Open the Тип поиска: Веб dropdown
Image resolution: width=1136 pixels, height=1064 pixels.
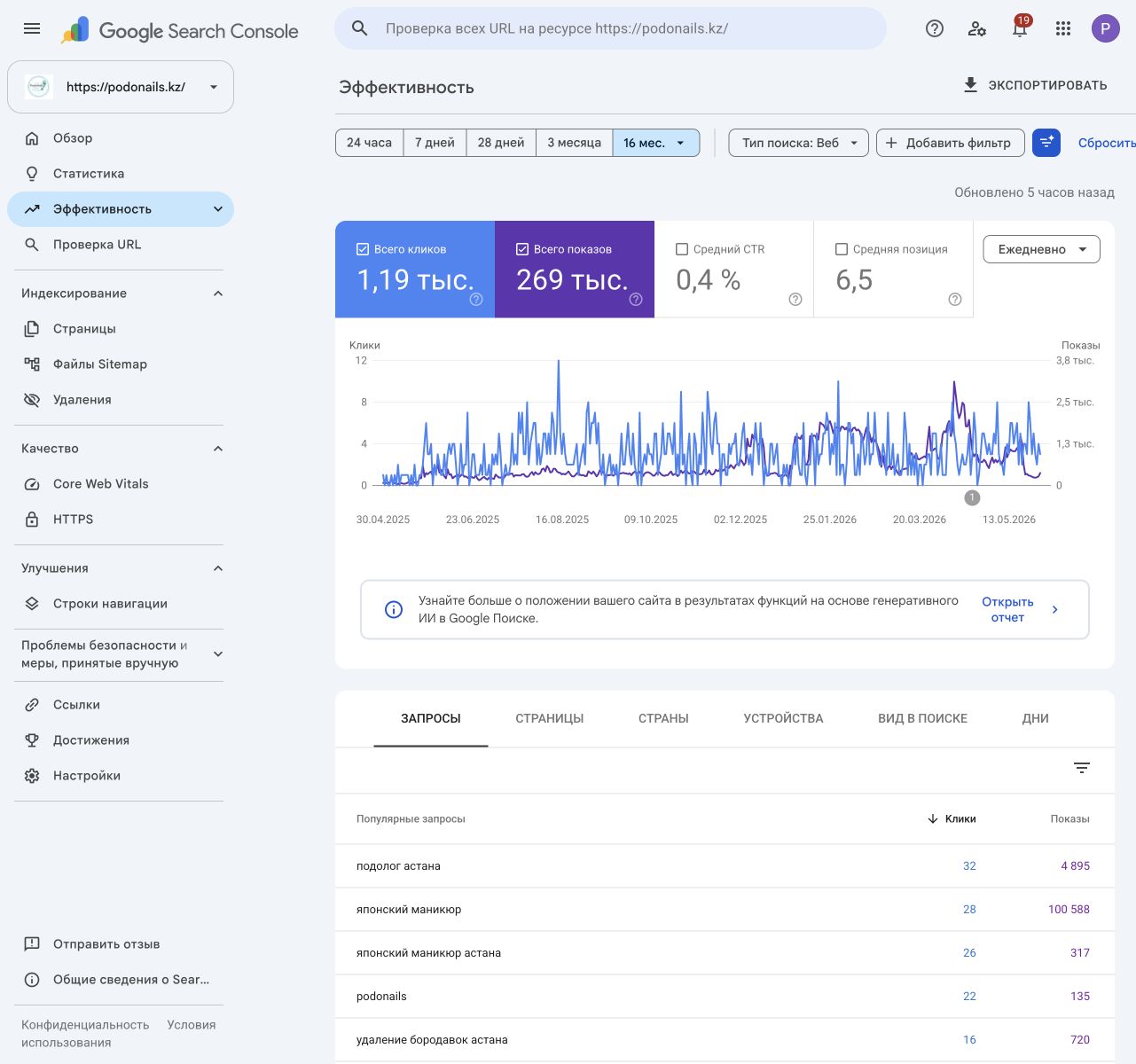click(798, 143)
